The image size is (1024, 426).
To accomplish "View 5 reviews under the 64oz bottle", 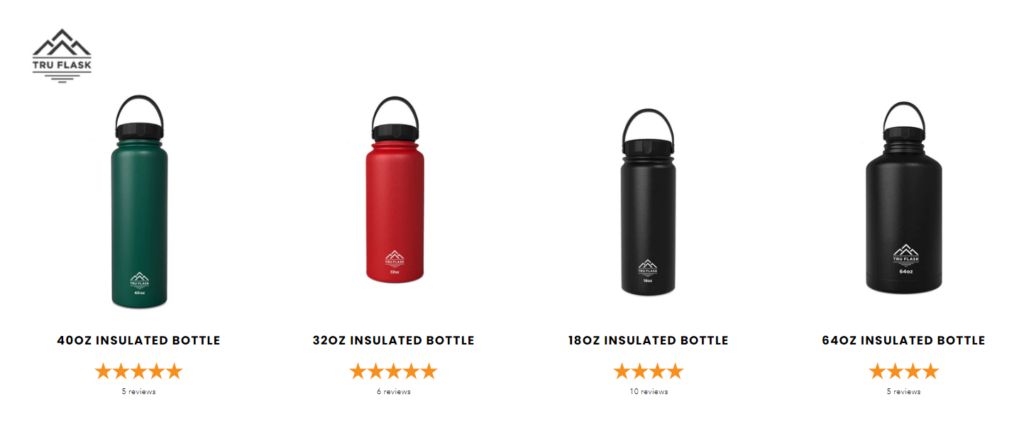I will (904, 392).
